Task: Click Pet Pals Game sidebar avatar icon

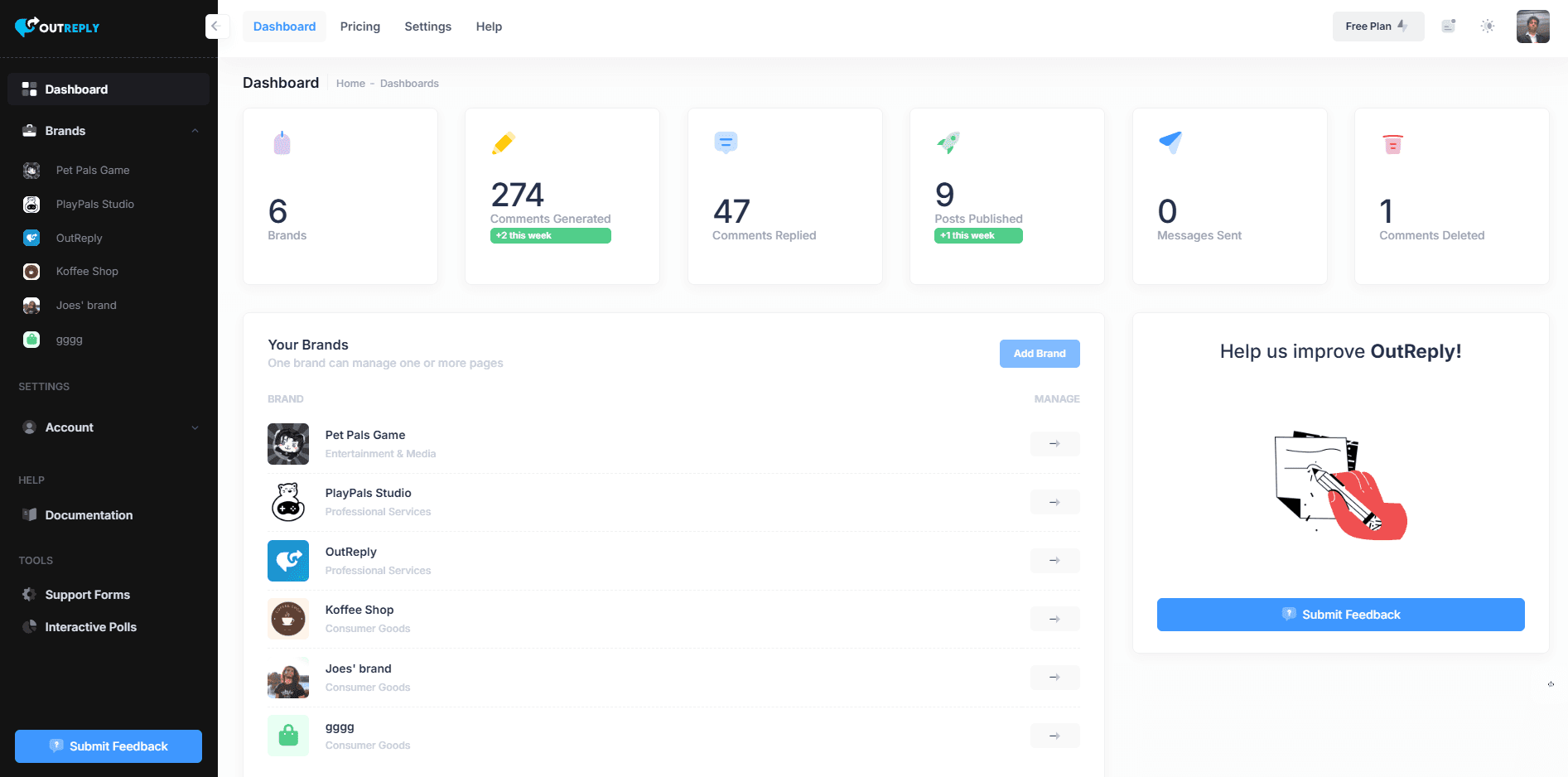Action: point(31,171)
